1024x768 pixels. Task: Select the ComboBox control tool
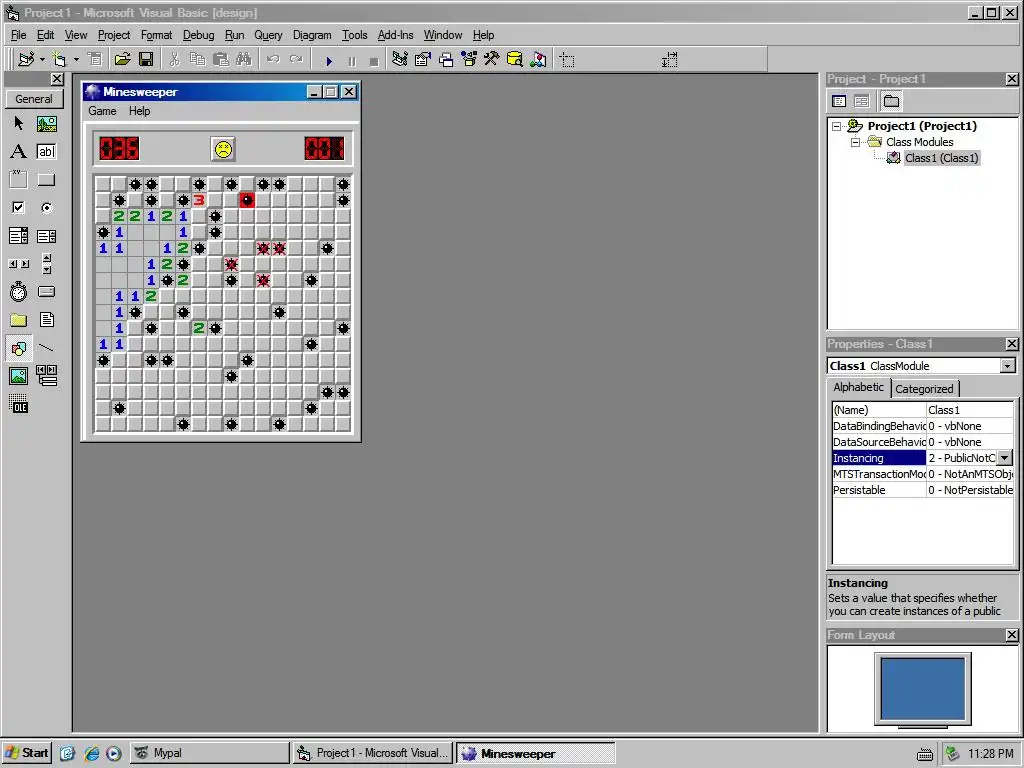coord(18,236)
